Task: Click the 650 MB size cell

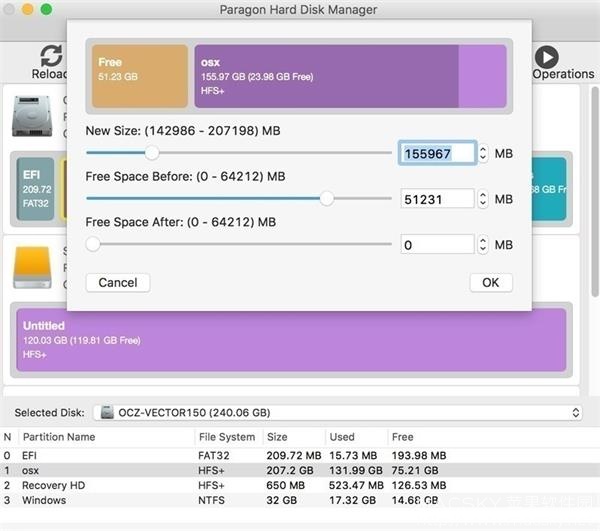Action: pyautogui.click(x=285, y=485)
